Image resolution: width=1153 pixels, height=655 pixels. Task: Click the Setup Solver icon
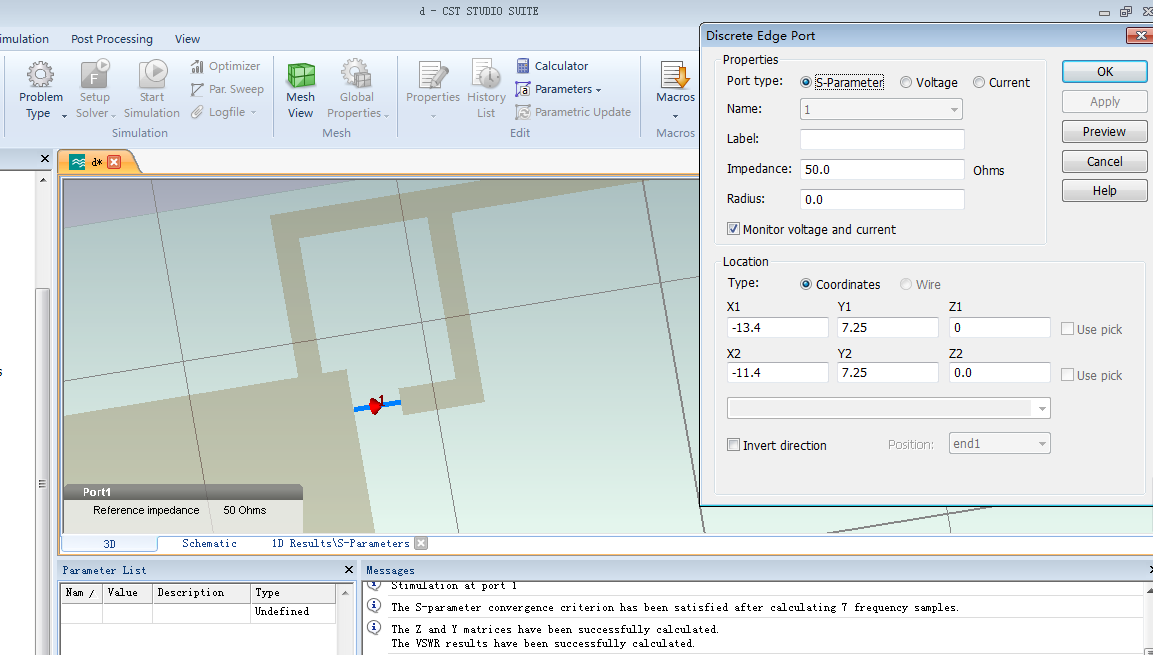click(95, 75)
